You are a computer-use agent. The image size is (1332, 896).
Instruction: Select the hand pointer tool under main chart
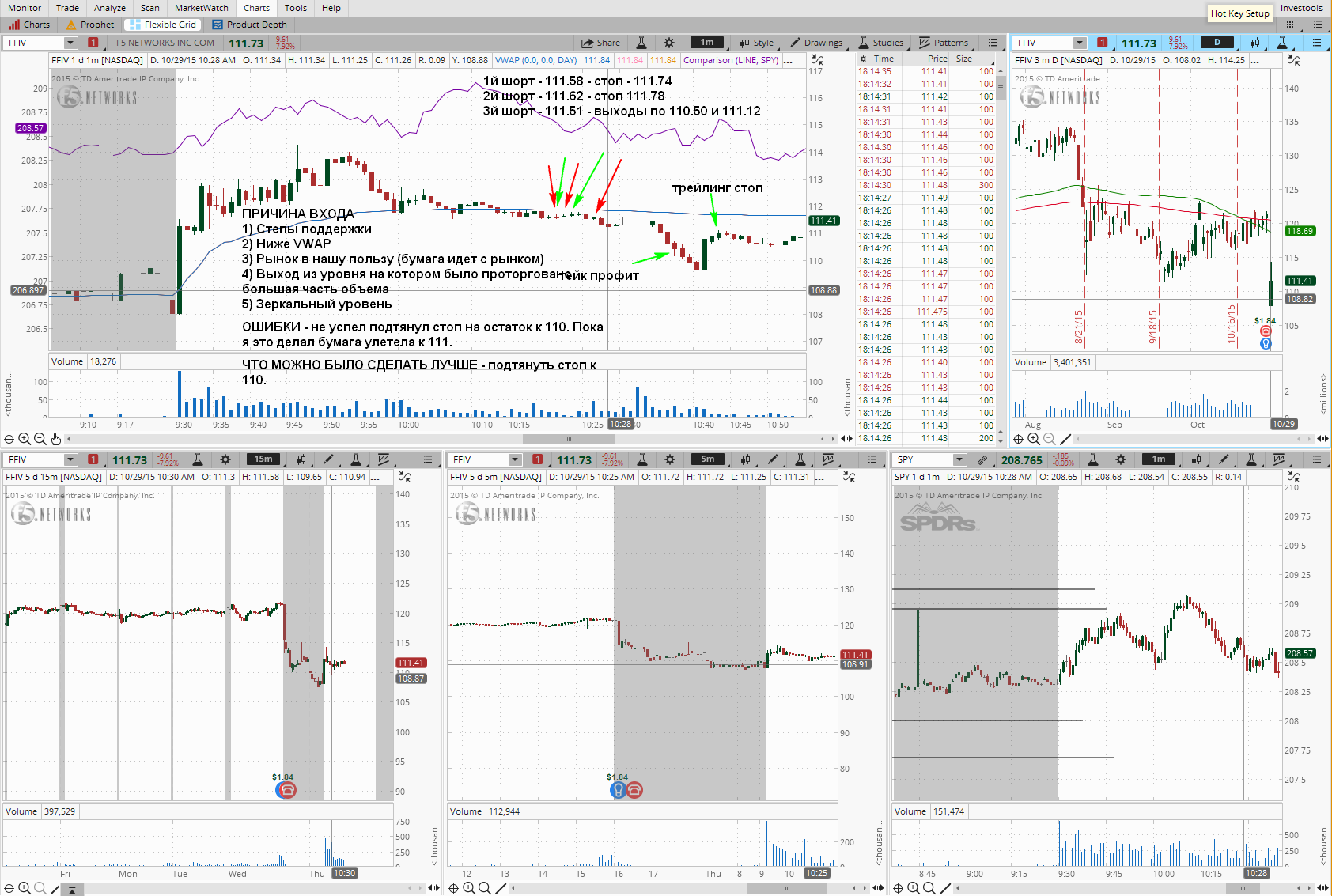56,439
